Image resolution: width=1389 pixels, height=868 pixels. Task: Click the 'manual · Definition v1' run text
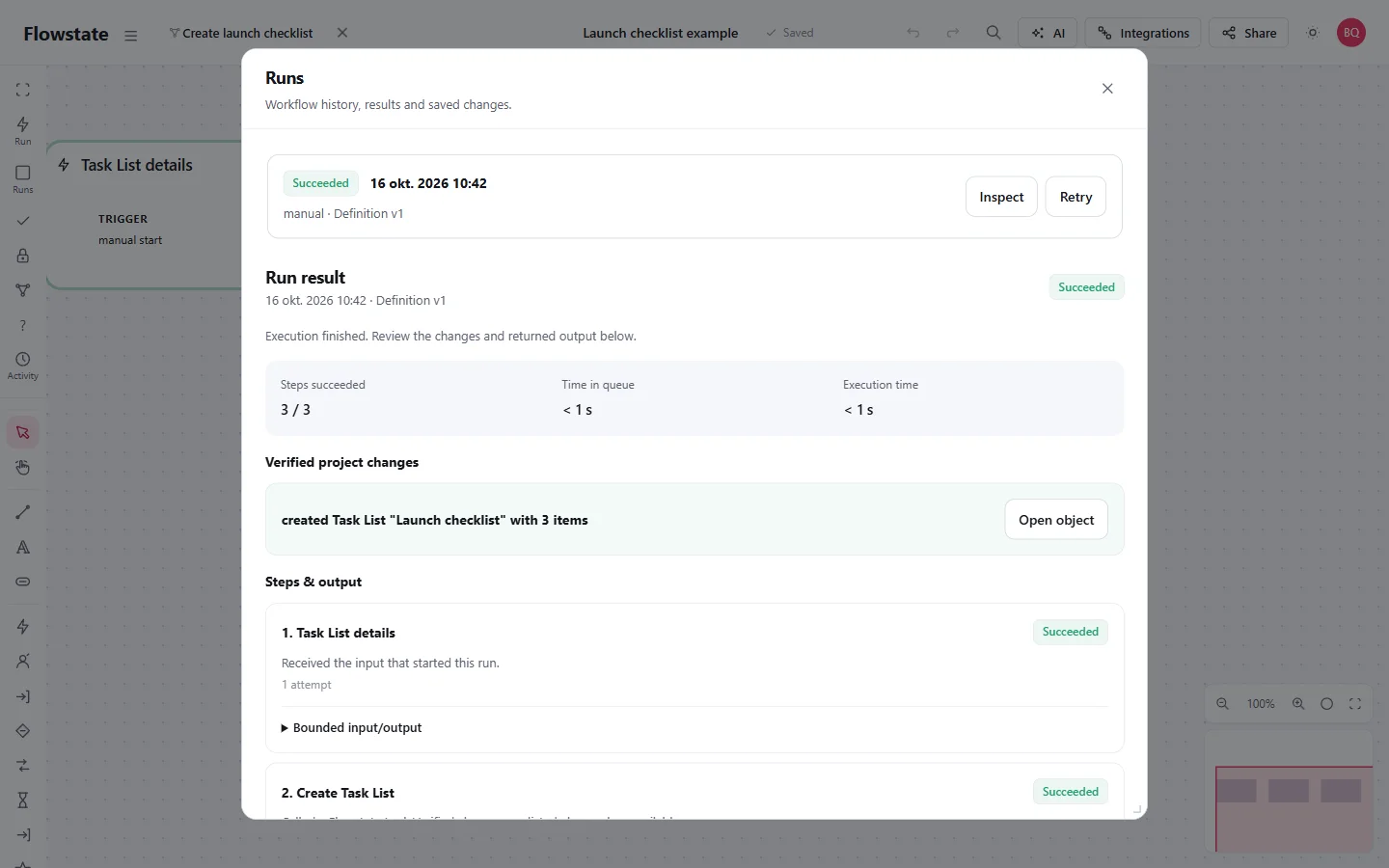click(343, 214)
